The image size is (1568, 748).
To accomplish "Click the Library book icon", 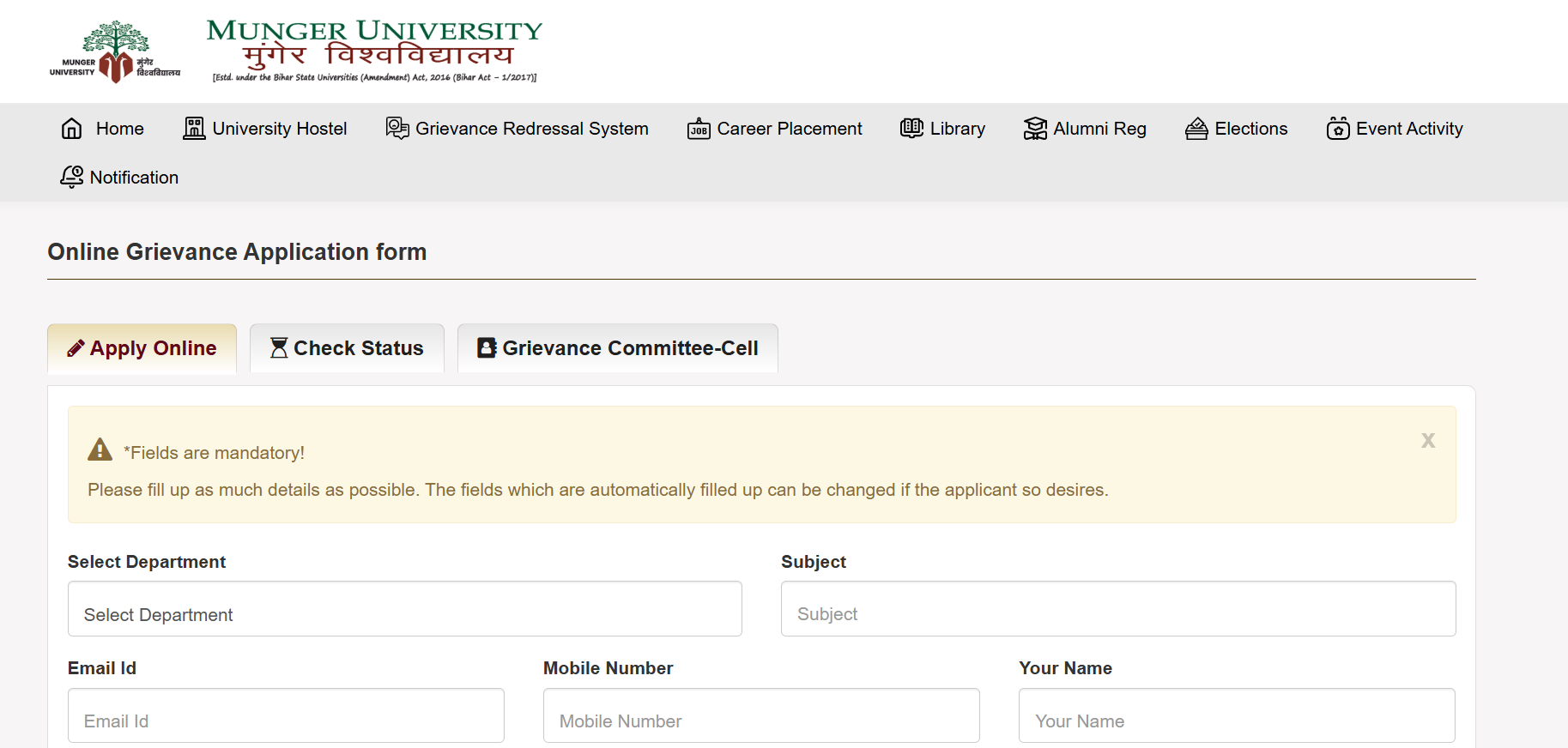I will (911, 129).
